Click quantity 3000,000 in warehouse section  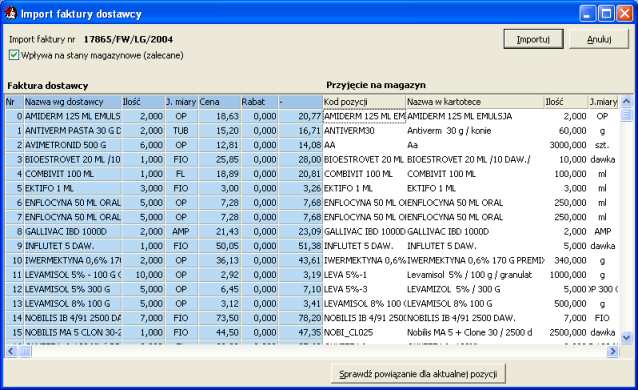566,145
